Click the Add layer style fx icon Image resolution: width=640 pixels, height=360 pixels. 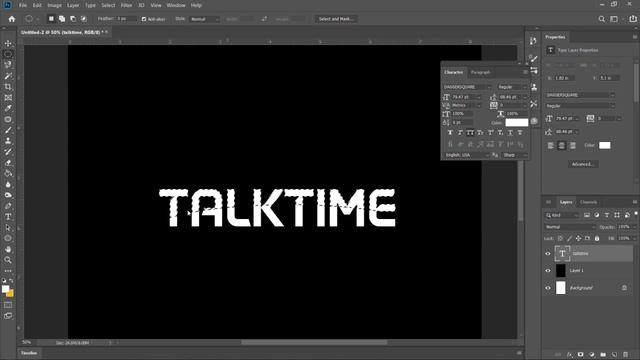tap(569, 354)
